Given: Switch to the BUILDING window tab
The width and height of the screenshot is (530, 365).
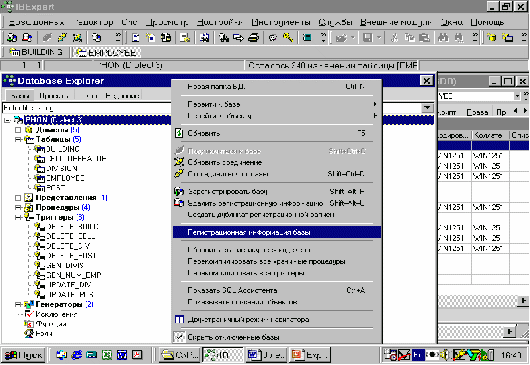Looking at the screenshot, I should (x=36, y=52).
